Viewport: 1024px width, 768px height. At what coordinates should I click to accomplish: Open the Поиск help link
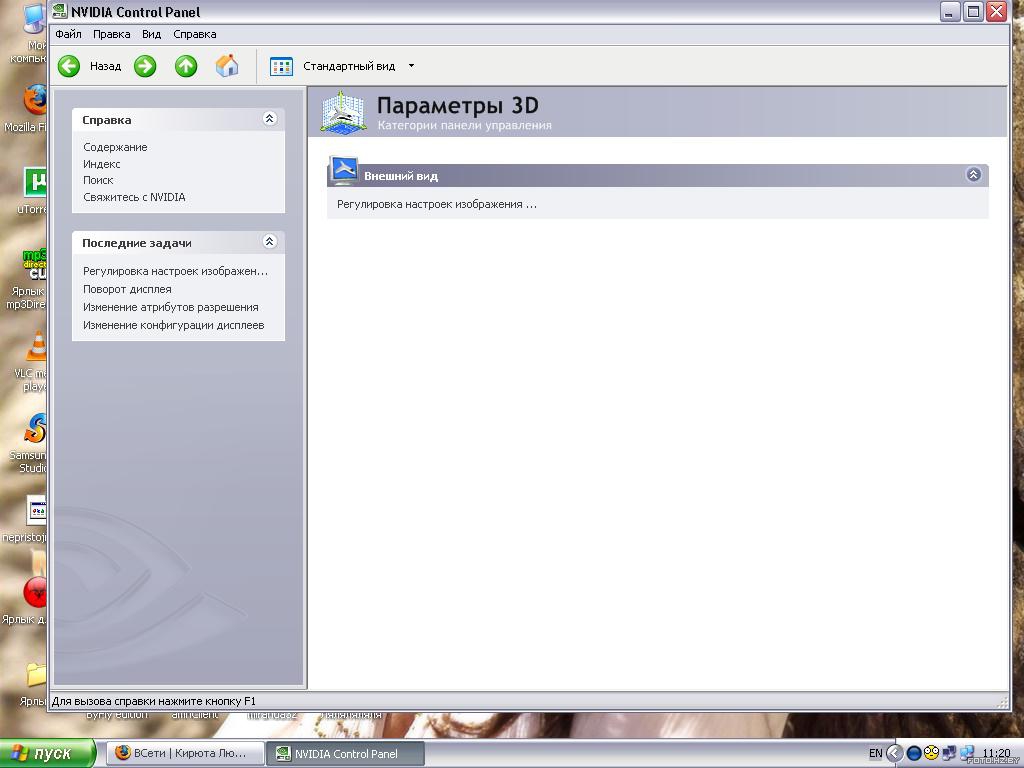[x=98, y=180]
